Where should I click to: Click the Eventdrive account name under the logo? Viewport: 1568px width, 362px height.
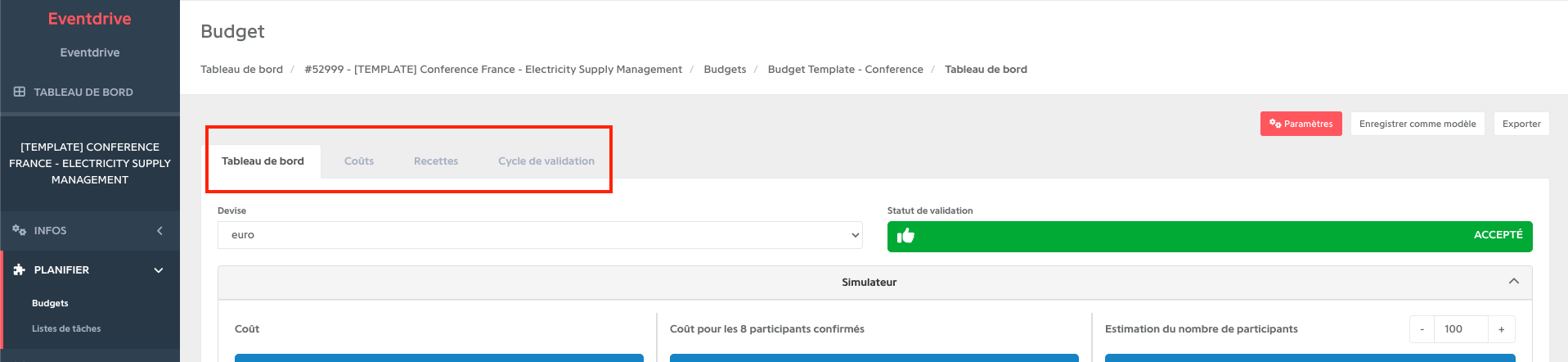click(x=90, y=52)
